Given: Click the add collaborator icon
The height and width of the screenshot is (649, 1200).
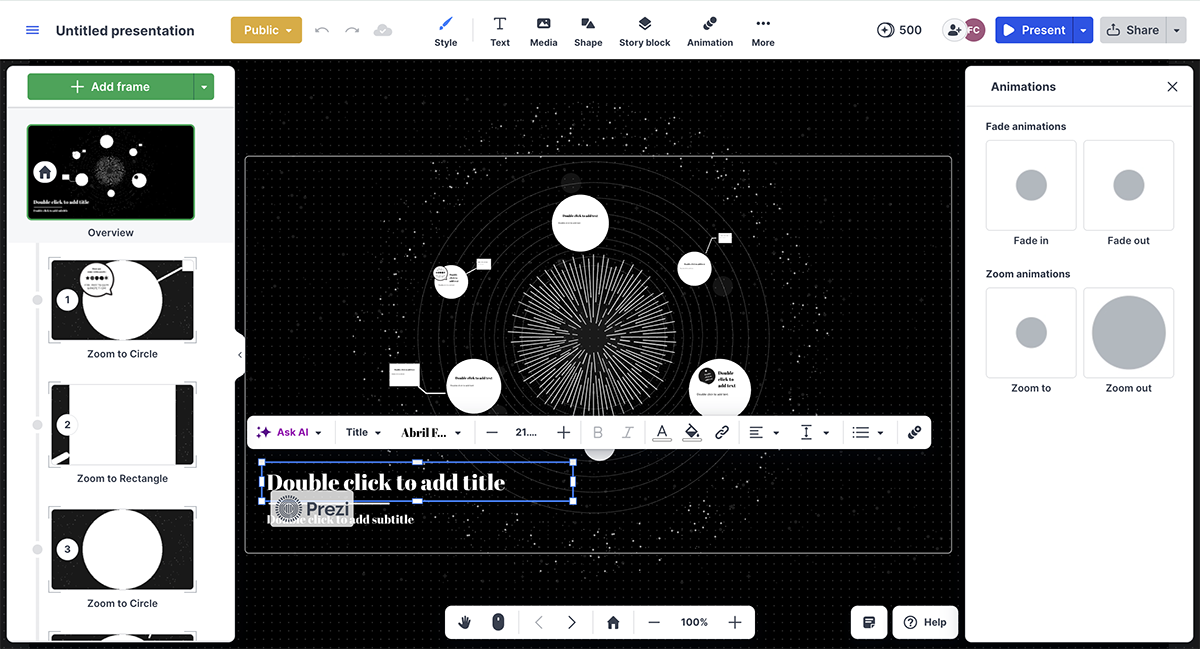Looking at the screenshot, I should (x=953, y=30).
